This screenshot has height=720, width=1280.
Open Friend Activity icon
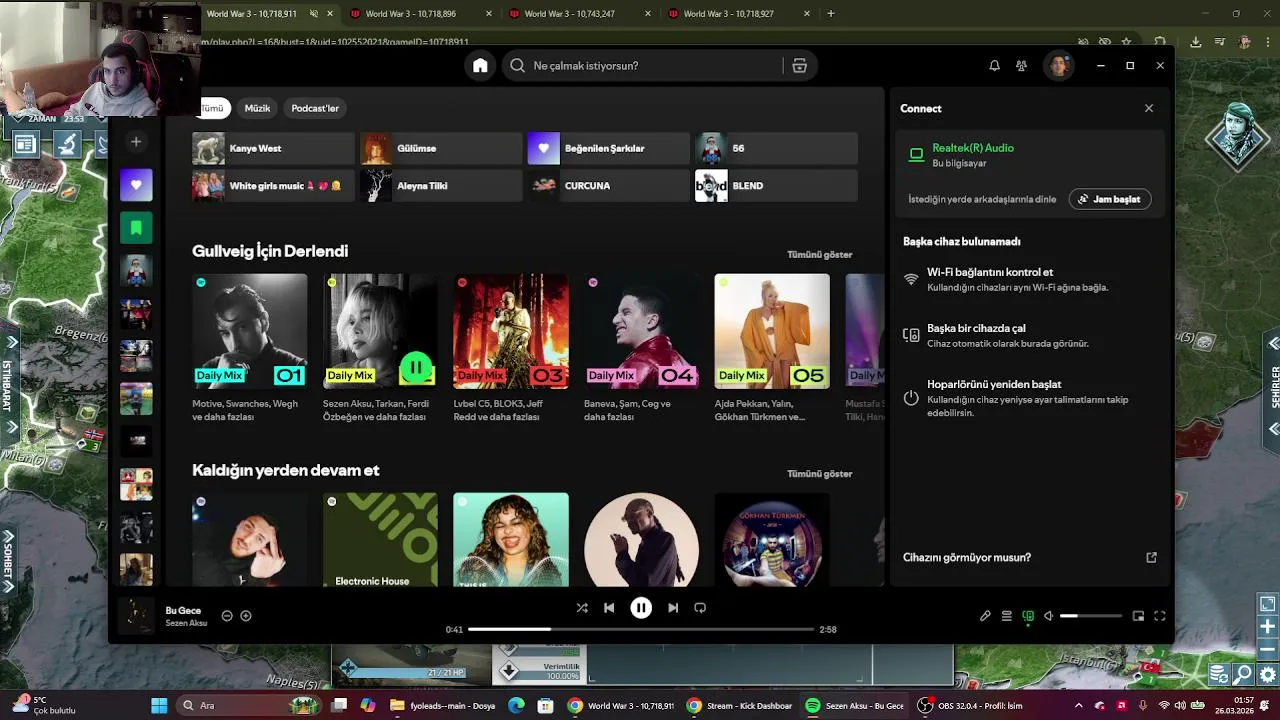(1021, 66)
